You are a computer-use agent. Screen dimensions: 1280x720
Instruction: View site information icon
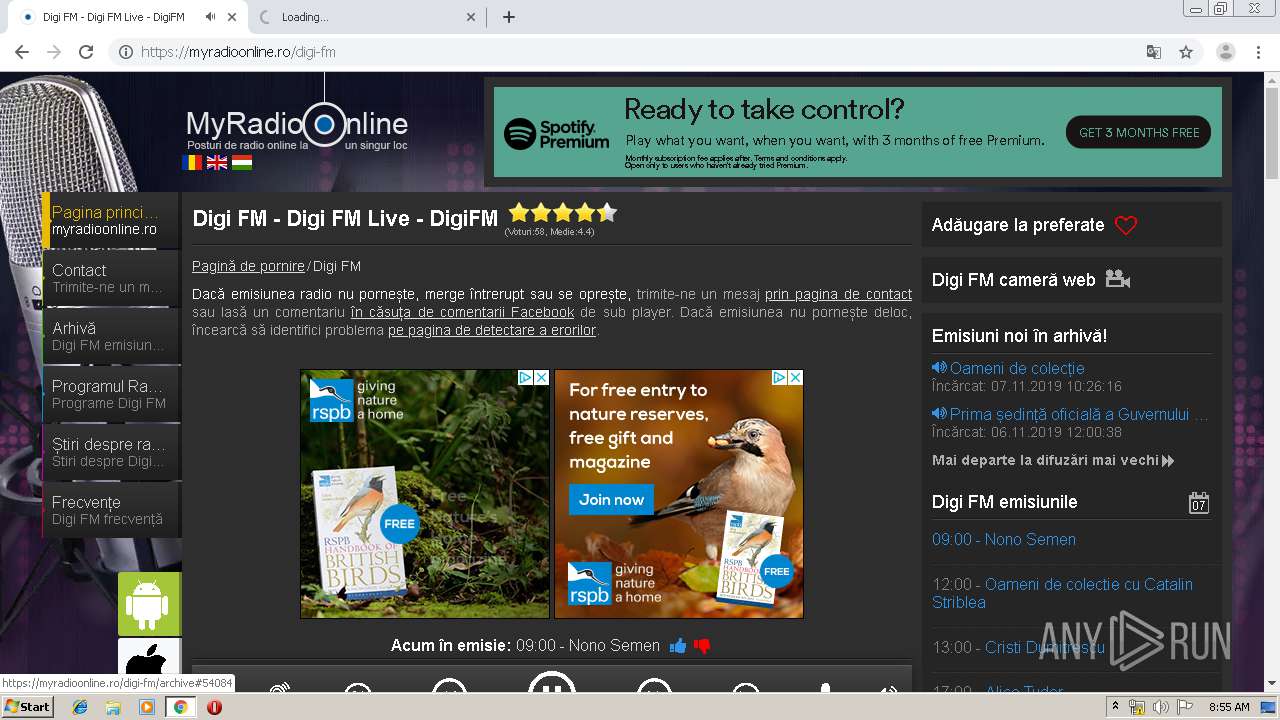(126, 52)
